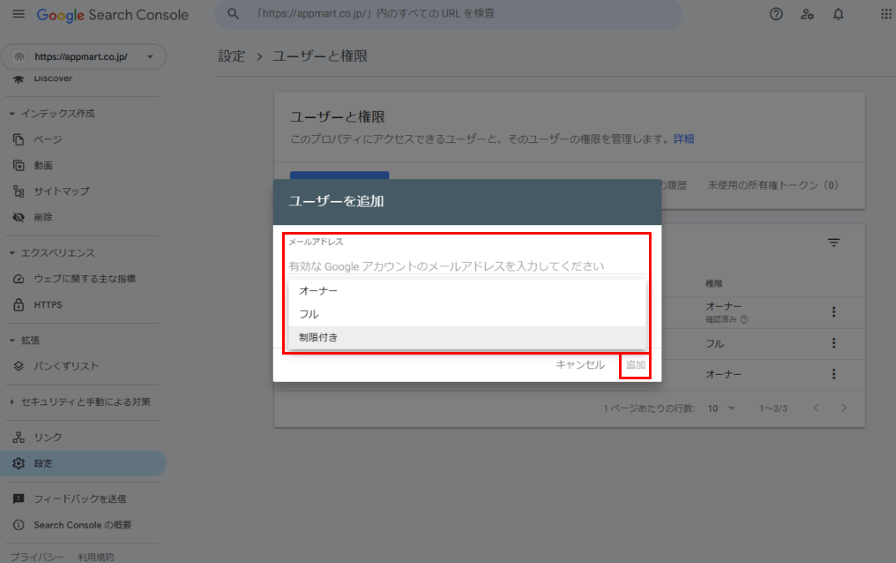Click the search magnifier icon
Viewport: 896px width, 563px height.
pyautogui.click(x=233, y=13)
